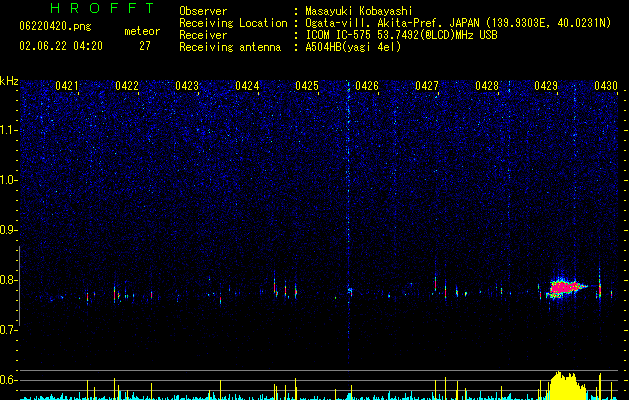This screenshot has width=629, height=400.
Task: Click the 0.8 kHz axis label
Action: point(9,280)
